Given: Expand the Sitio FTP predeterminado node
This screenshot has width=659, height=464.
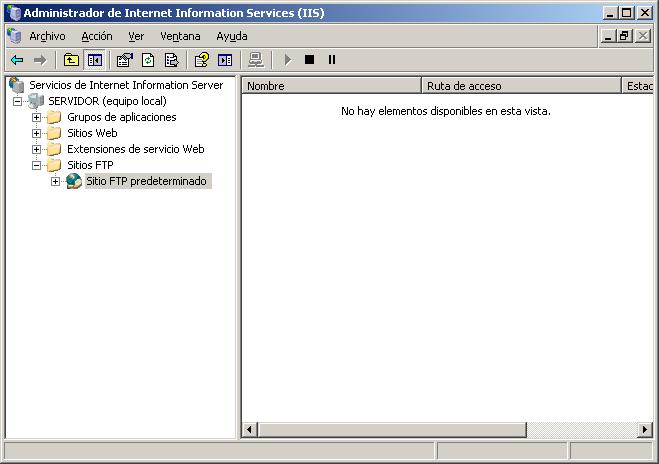Looking at the screenshot, I should [56, 181].
